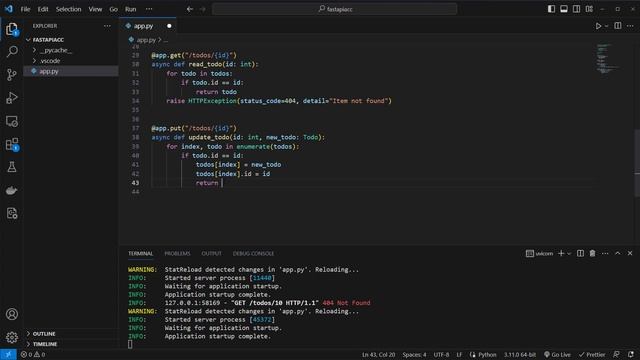Image resolution: width=640 pixels, height=360 pixels.
Task: Click the breadcrumb ellipsis after app.py
Action: tap(165, 40)
